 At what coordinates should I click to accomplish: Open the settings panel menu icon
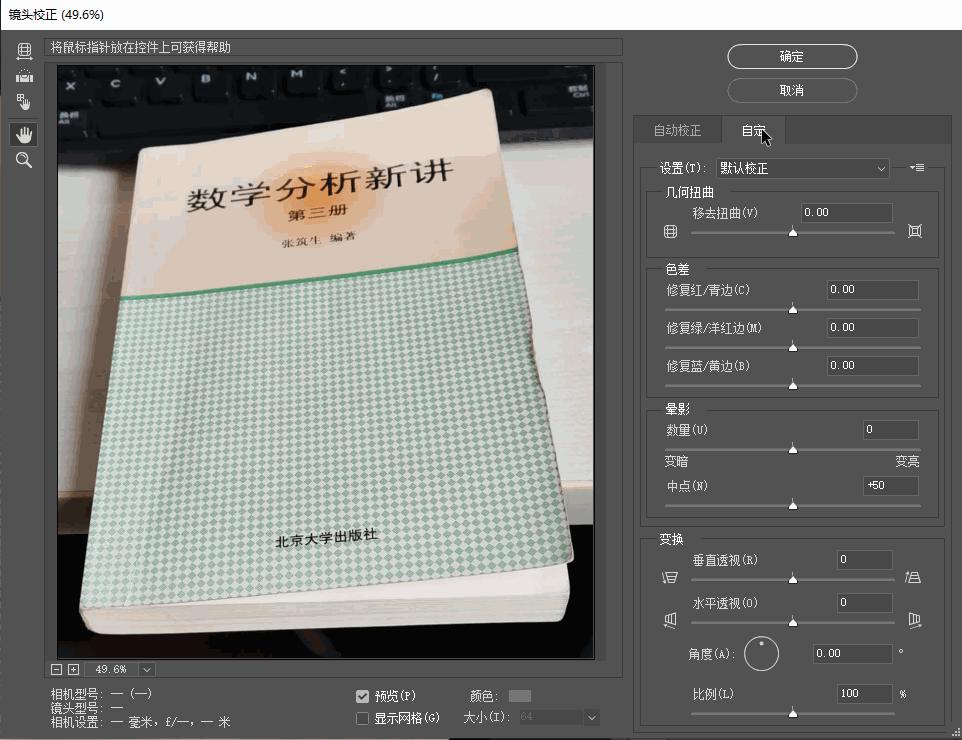(916, 168)
